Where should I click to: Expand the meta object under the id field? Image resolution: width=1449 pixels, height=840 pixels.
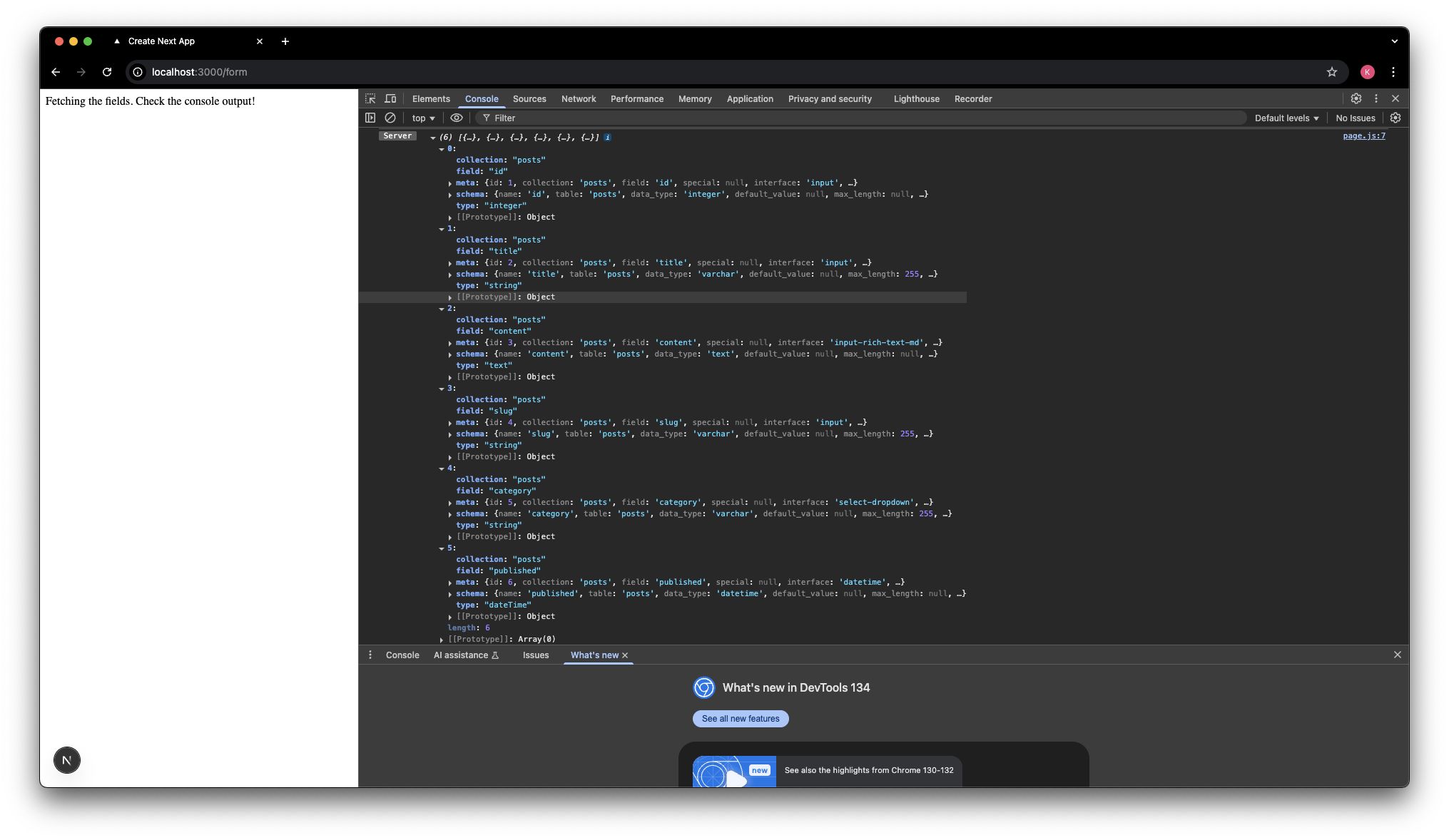[x=449, y=183]
